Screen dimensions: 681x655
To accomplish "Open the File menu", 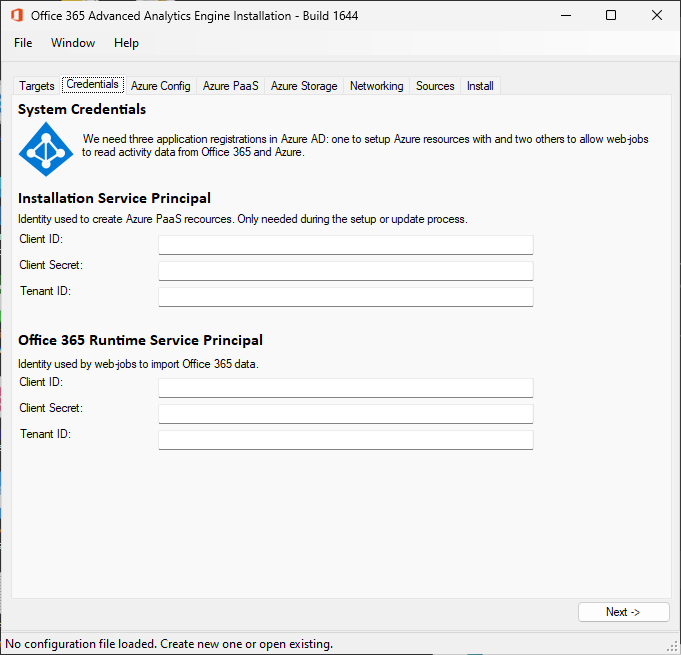I will tap(23, 43).
